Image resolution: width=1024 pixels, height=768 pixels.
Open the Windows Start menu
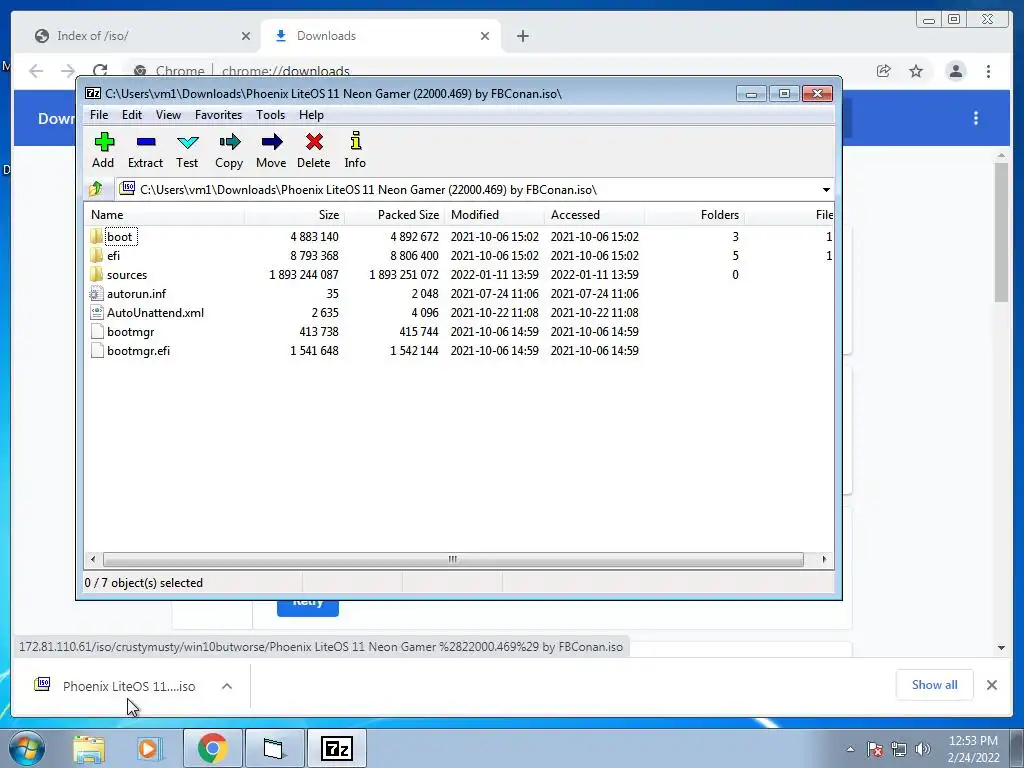click(x=27, y=748)
